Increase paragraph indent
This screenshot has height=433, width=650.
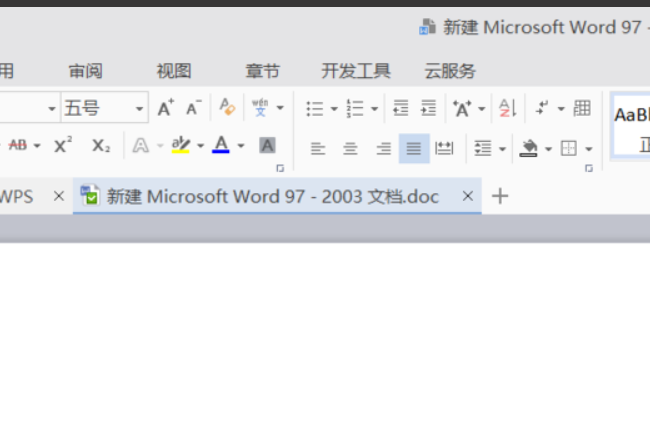coord(428,108)
